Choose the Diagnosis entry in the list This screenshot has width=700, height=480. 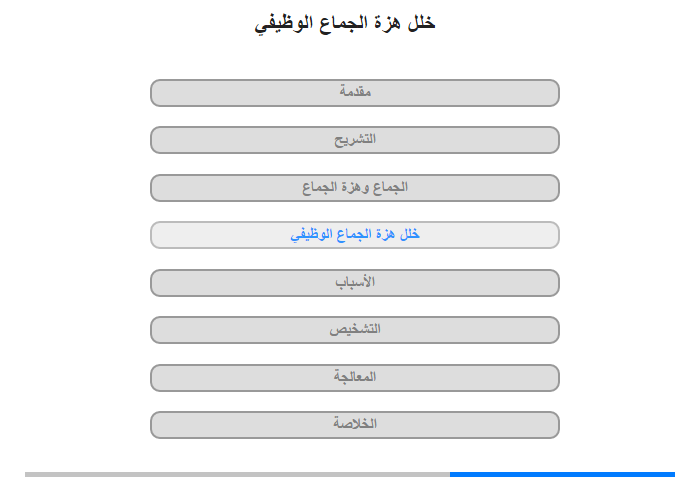354,330
